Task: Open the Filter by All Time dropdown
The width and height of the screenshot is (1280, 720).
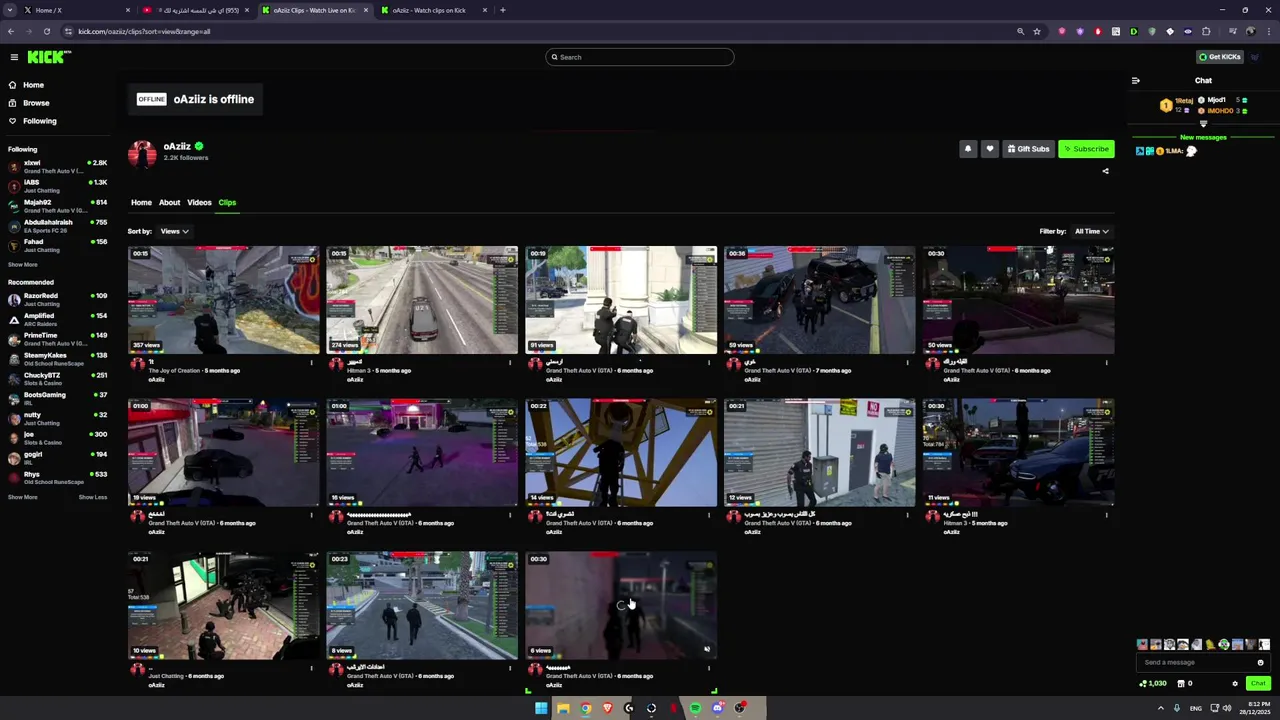Action: point(1091,231)
